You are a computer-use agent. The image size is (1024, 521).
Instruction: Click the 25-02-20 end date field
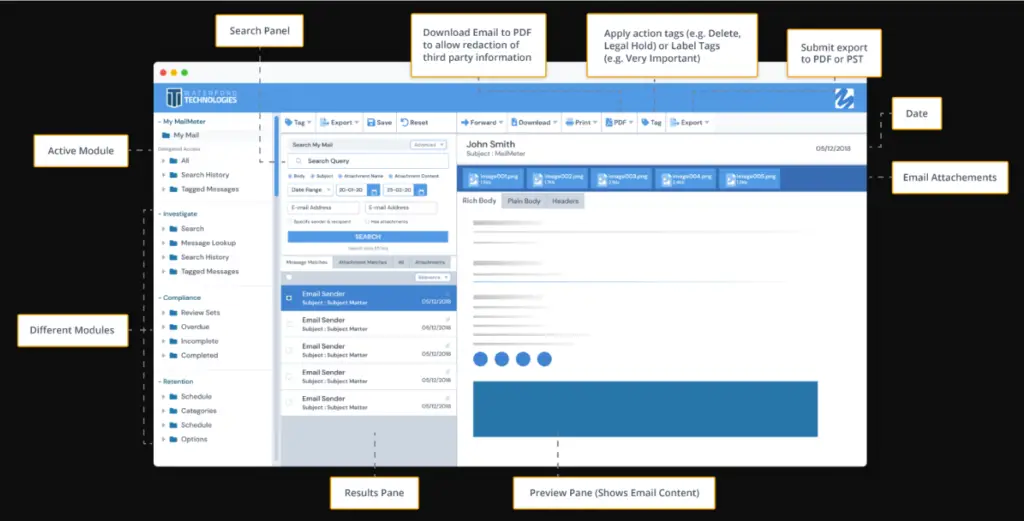pyautogui.click(x=400, y=190)
